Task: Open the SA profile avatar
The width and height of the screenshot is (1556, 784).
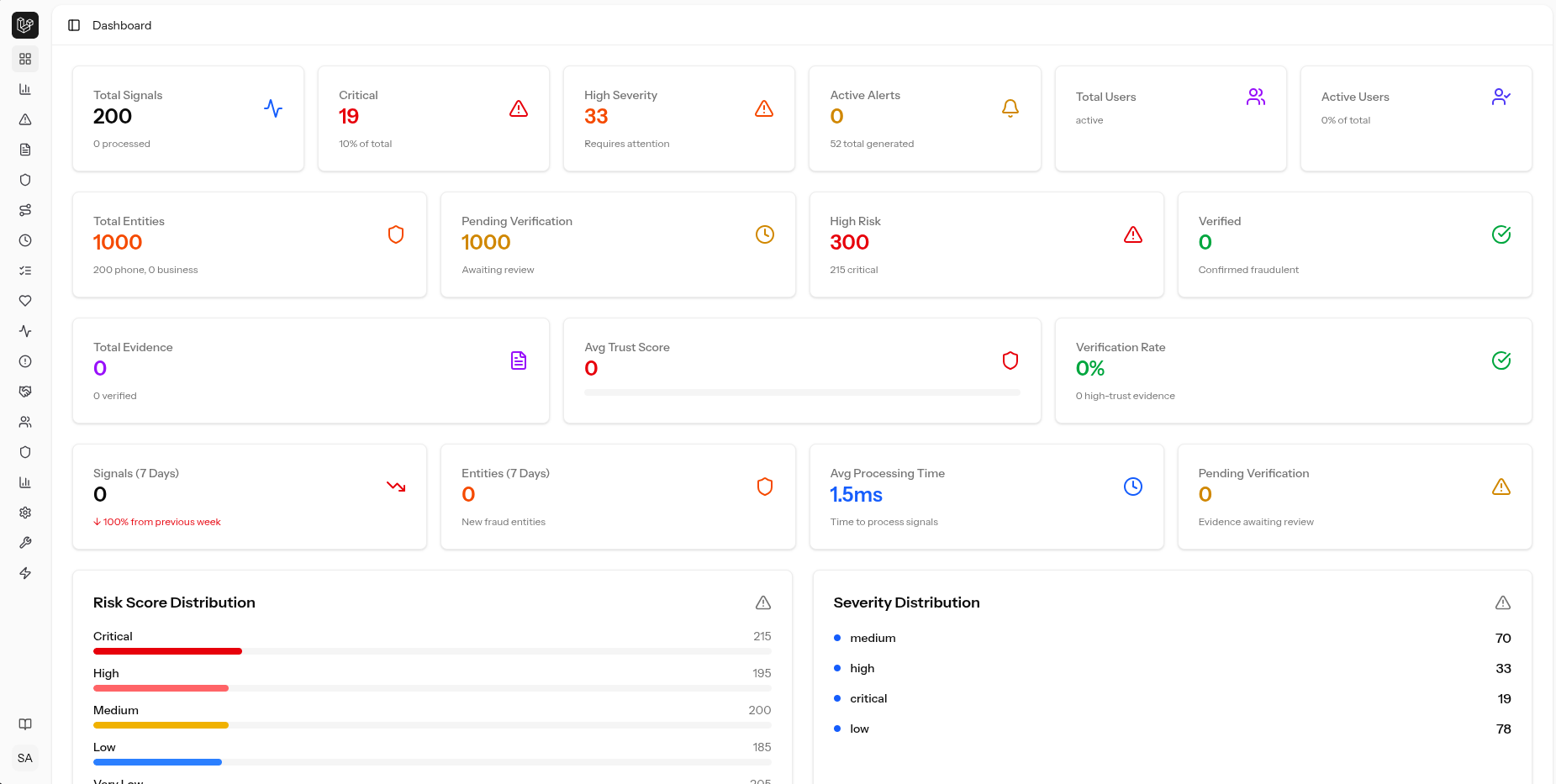Action: pos(25,758)
